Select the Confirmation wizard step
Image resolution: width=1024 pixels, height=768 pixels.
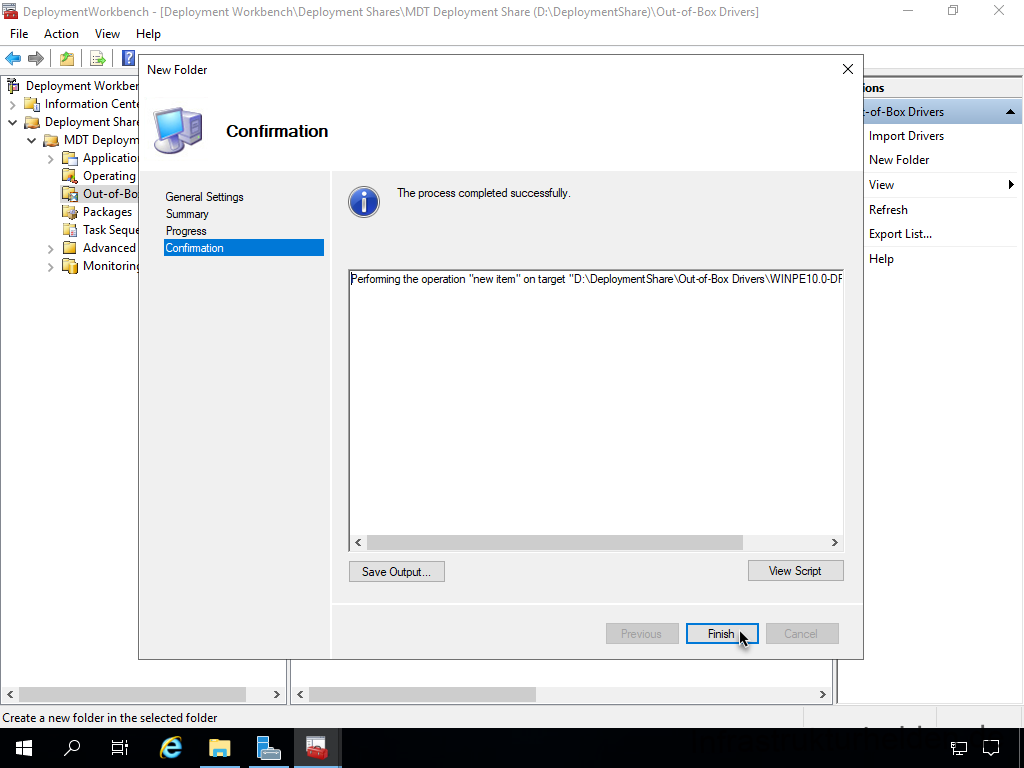244,248
